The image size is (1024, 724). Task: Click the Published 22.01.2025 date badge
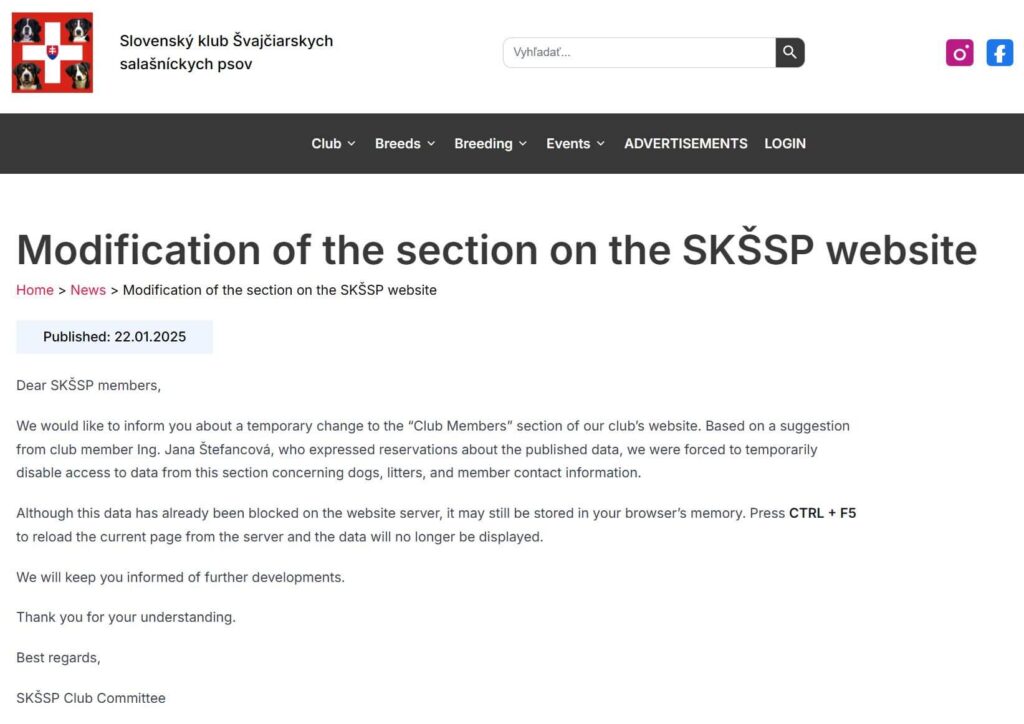click(114, 337)
